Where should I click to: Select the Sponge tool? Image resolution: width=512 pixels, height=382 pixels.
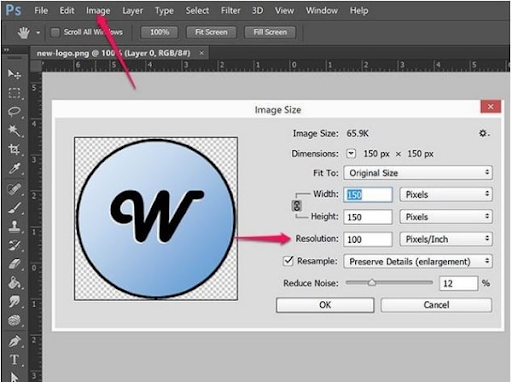14,321
